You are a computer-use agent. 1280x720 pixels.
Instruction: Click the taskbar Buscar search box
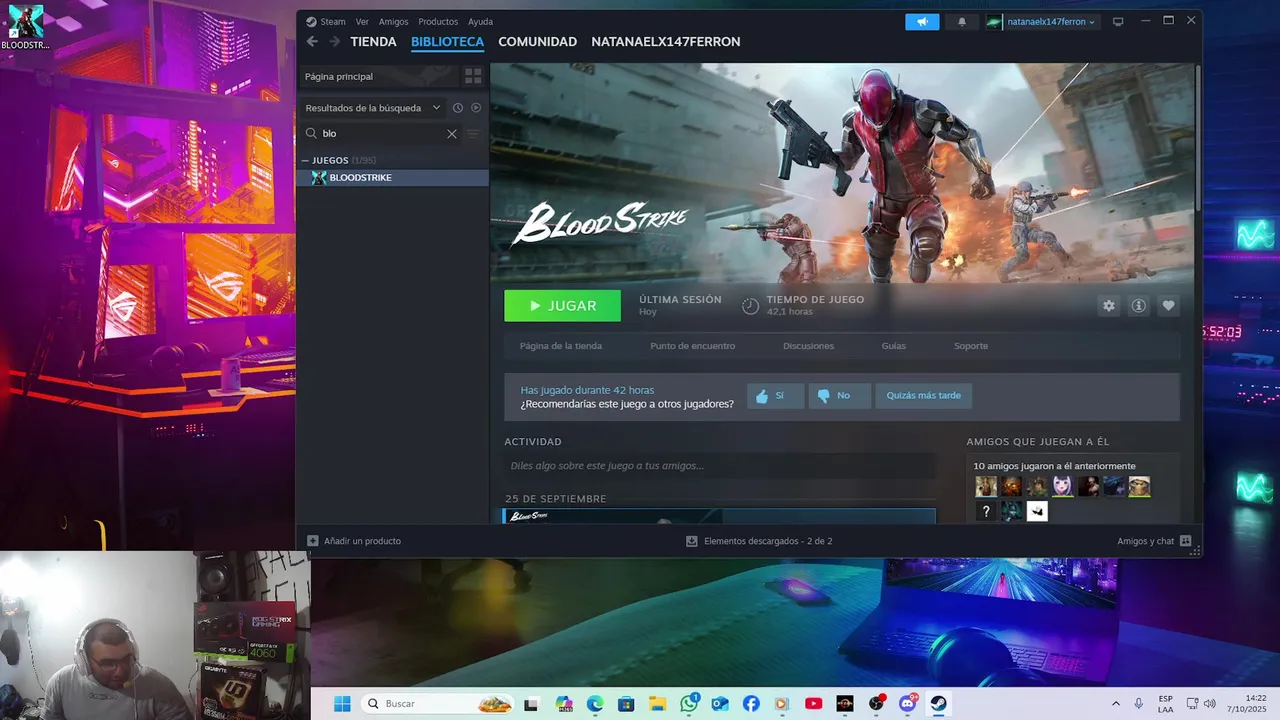438,704
